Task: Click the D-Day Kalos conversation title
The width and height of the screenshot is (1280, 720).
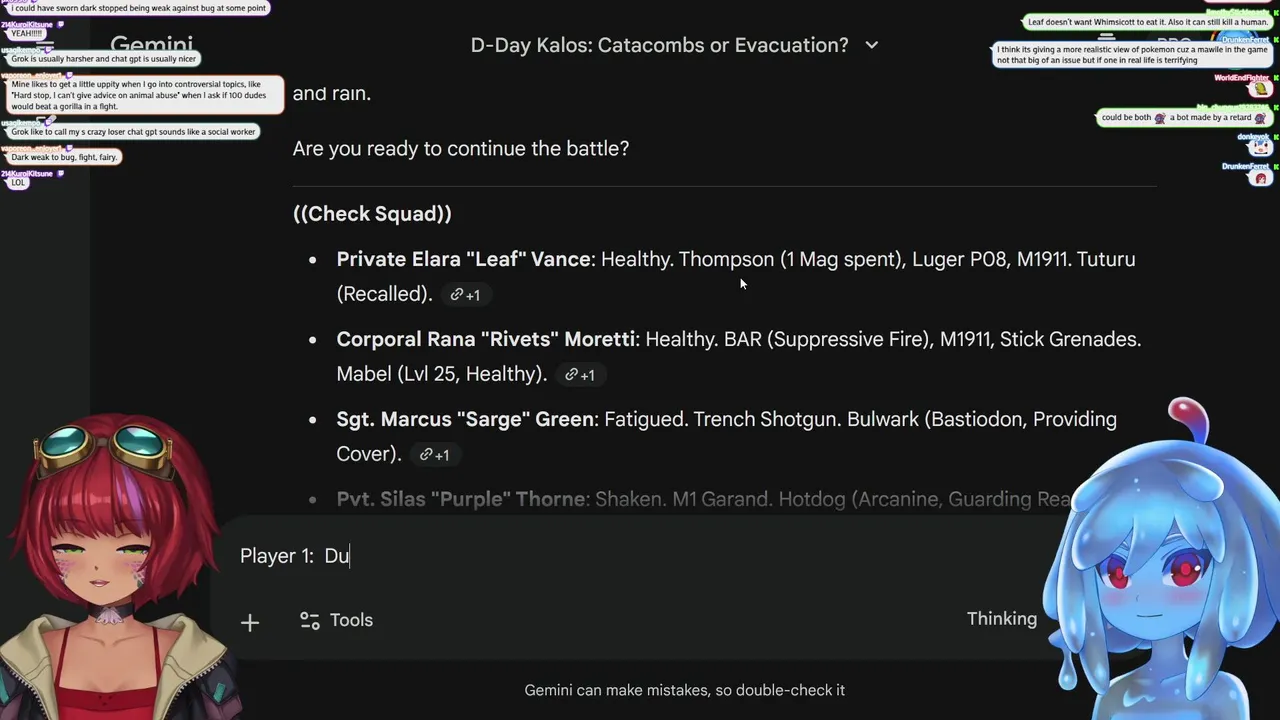Action: (x=659, y=45)
